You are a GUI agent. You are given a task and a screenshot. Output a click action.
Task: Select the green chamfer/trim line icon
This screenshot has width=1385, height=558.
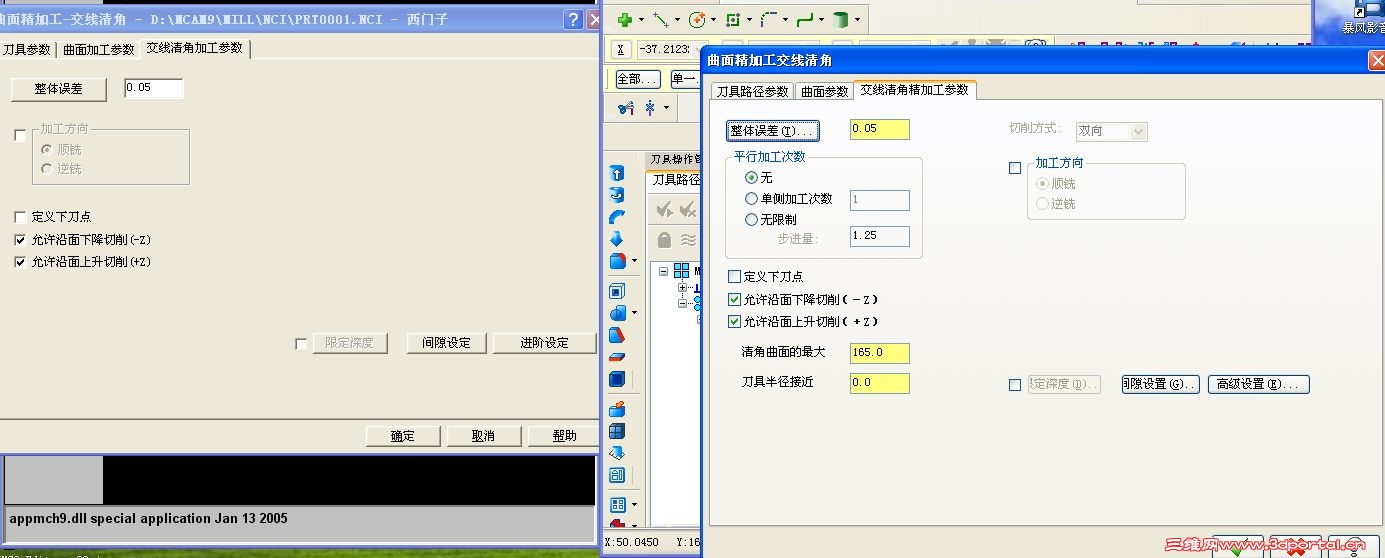(805, 19)
